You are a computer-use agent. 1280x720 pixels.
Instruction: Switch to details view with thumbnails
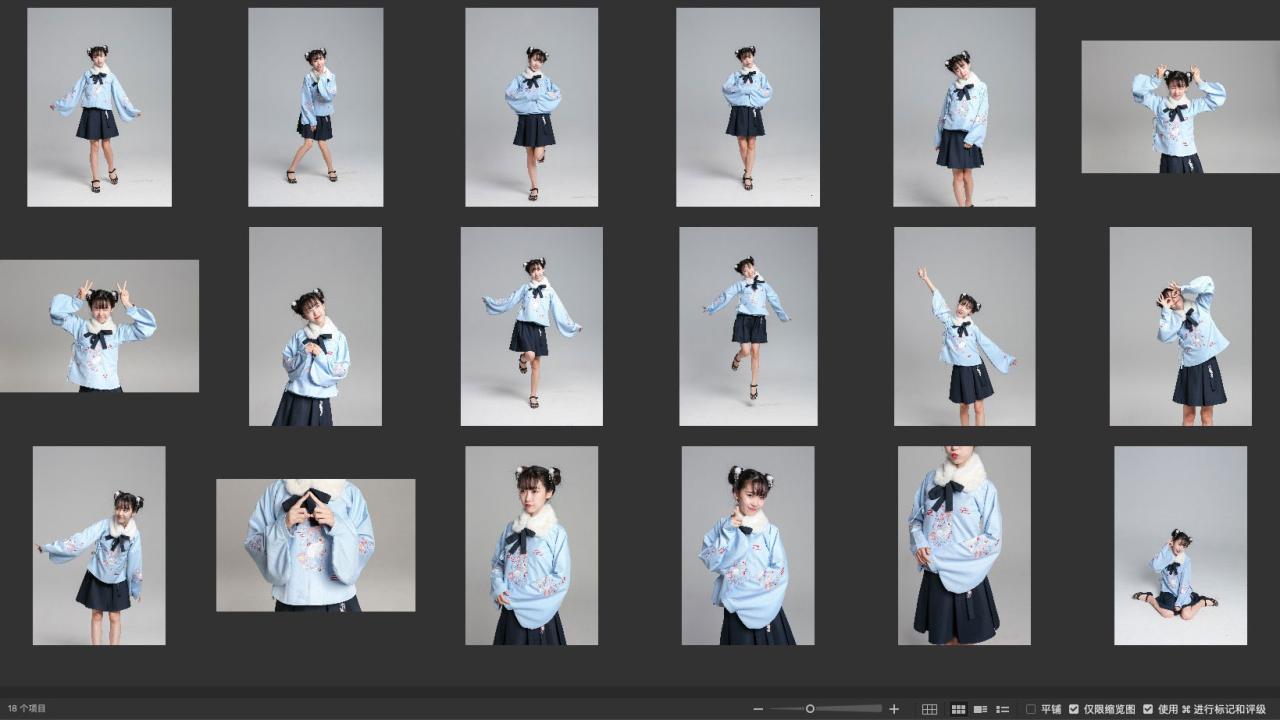981,709
